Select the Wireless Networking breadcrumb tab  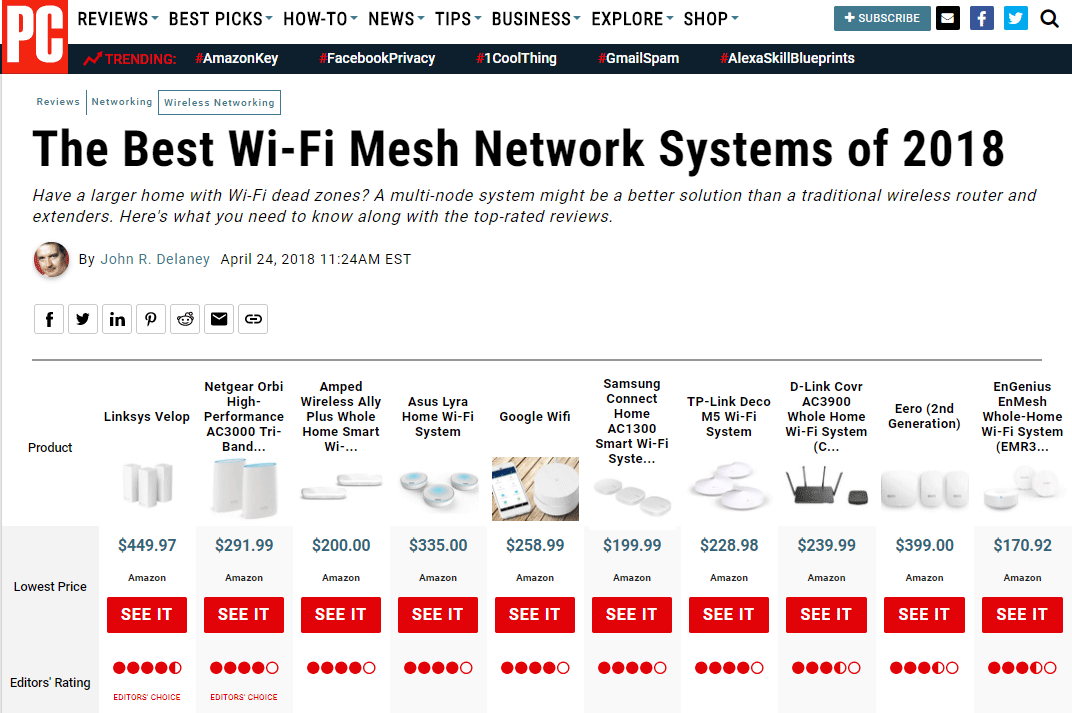coord(219,103)
